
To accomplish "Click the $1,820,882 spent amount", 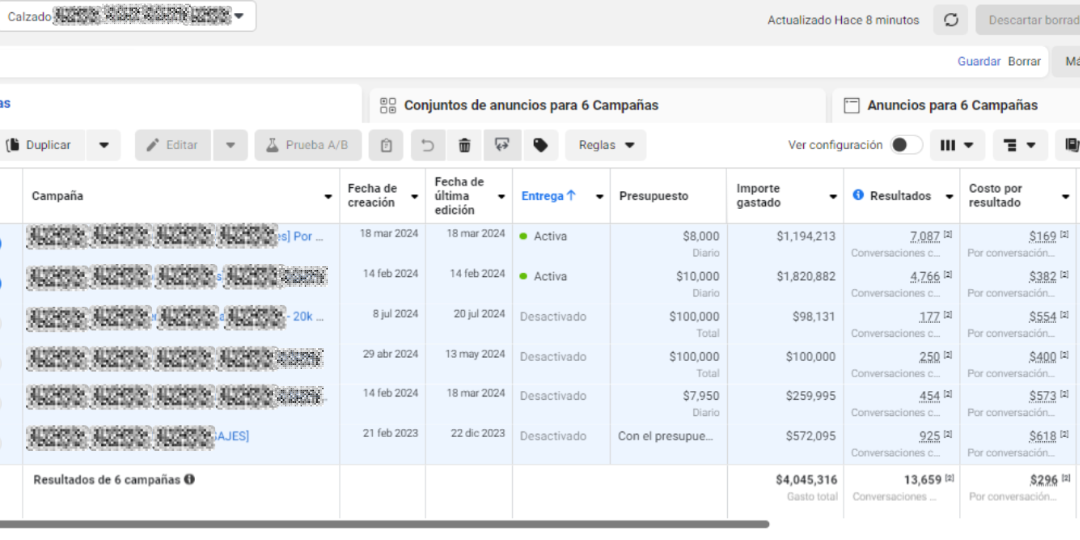I will coord(806,276).
